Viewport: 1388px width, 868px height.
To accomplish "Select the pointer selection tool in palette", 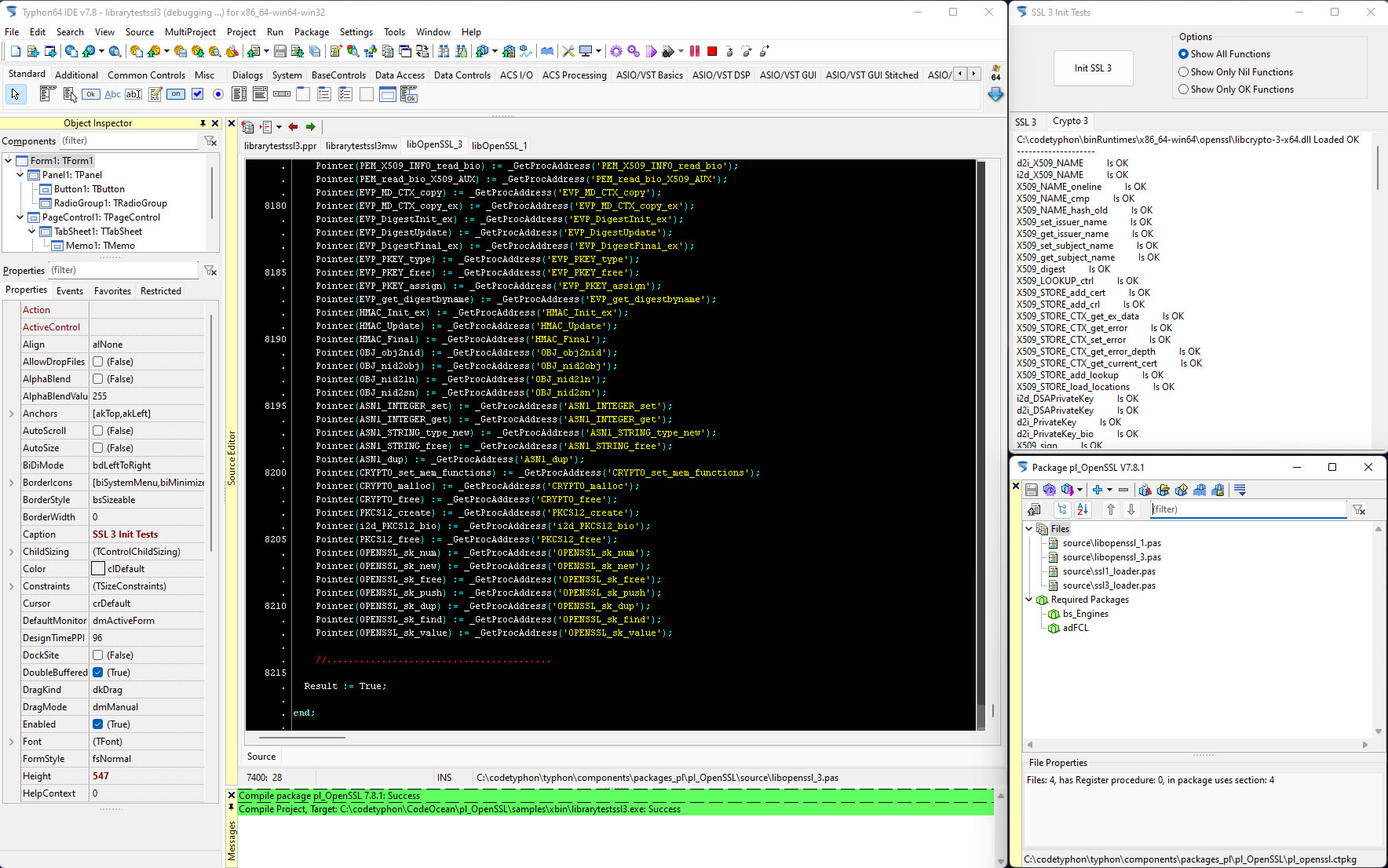I will (15, 94).
